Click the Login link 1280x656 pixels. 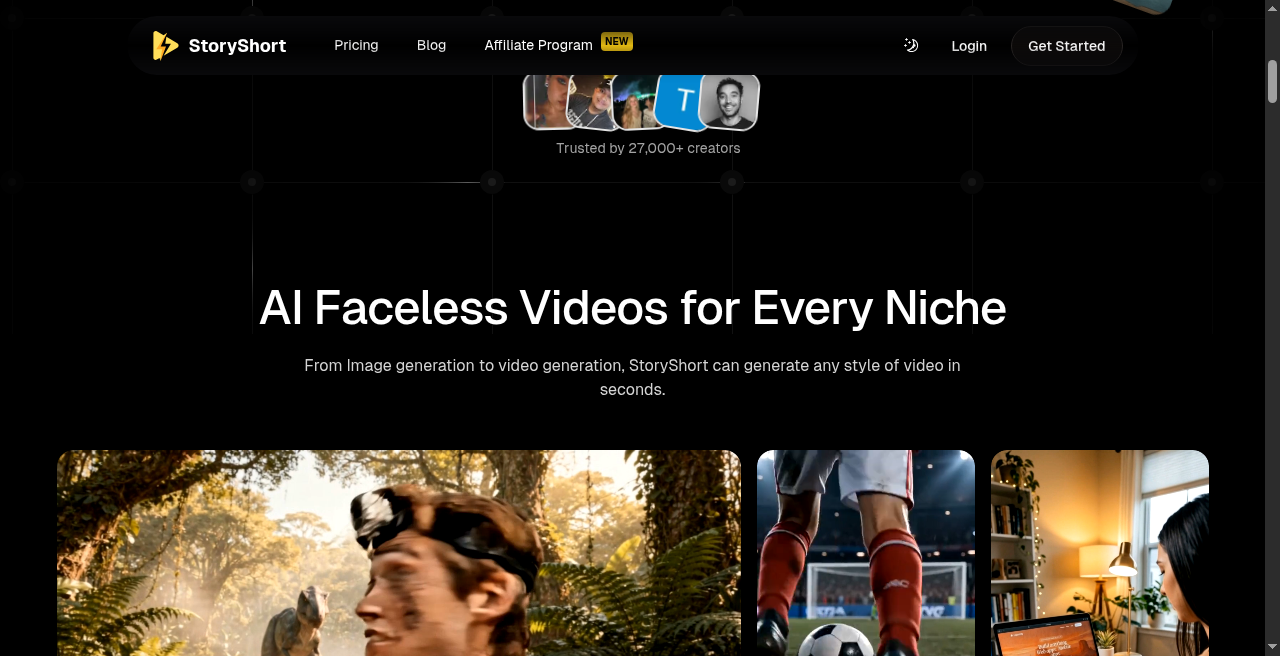(969, 46)
